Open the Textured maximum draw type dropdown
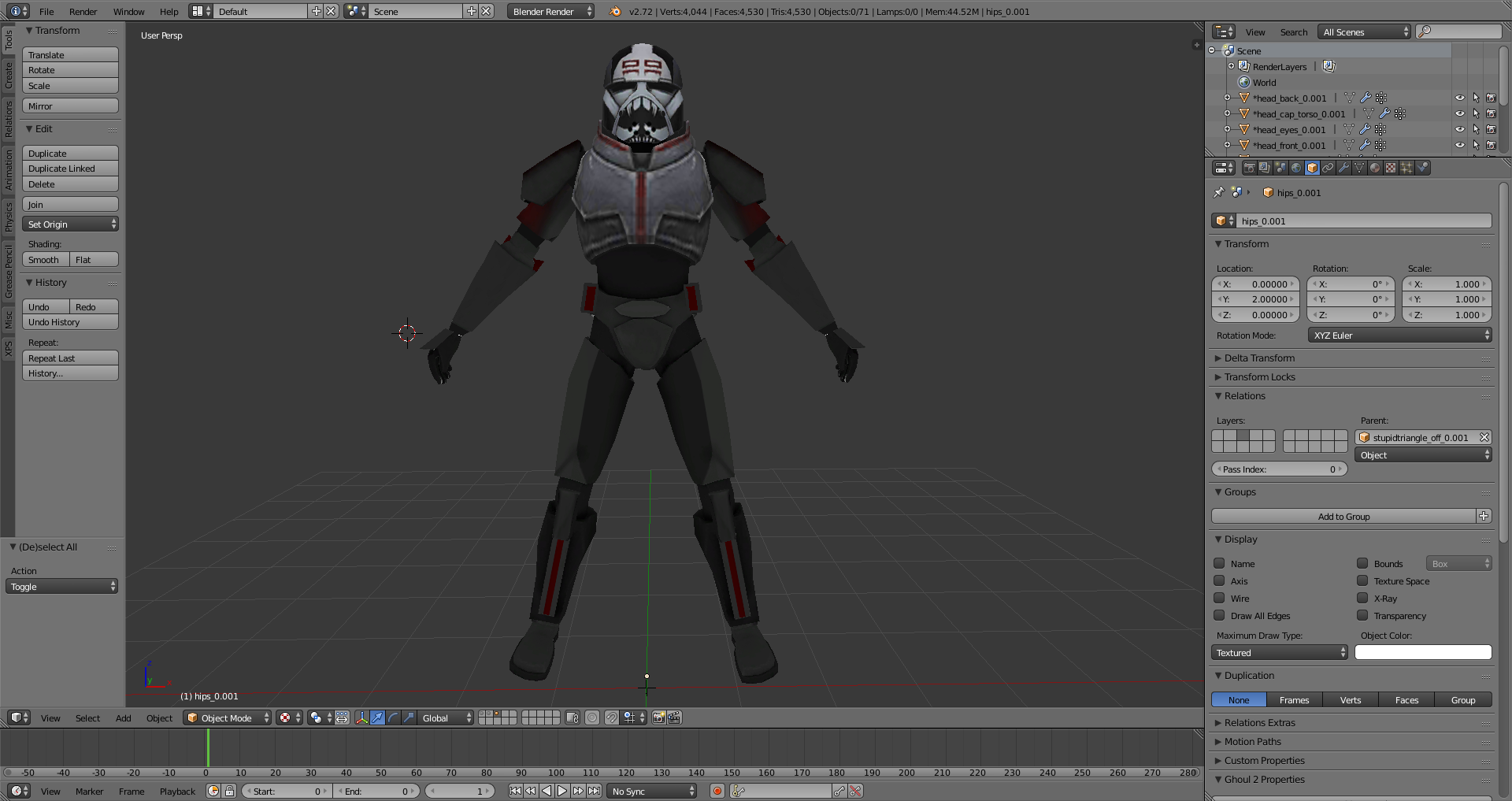This screenshot has height=801, width=1512. click(x=1280, y=652)
